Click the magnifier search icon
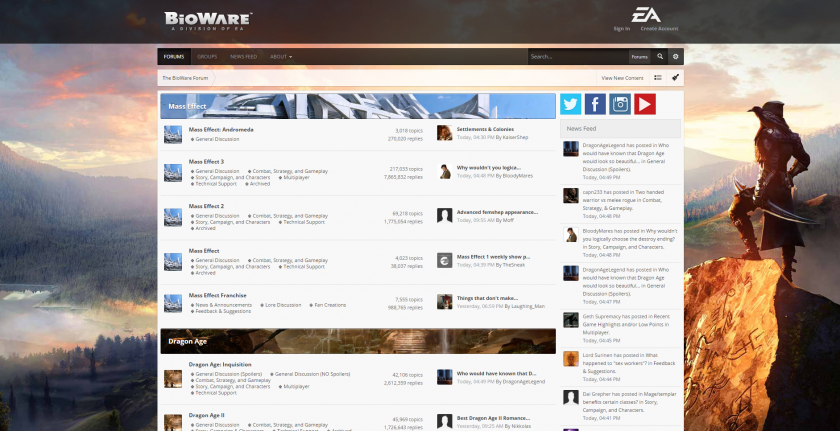This screenshot has width=840, height=431. tap(660, 57)
